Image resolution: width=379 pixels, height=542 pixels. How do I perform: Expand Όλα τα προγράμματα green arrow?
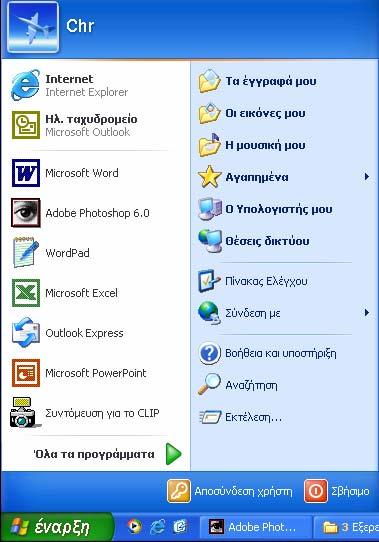[x=173, y=454]
